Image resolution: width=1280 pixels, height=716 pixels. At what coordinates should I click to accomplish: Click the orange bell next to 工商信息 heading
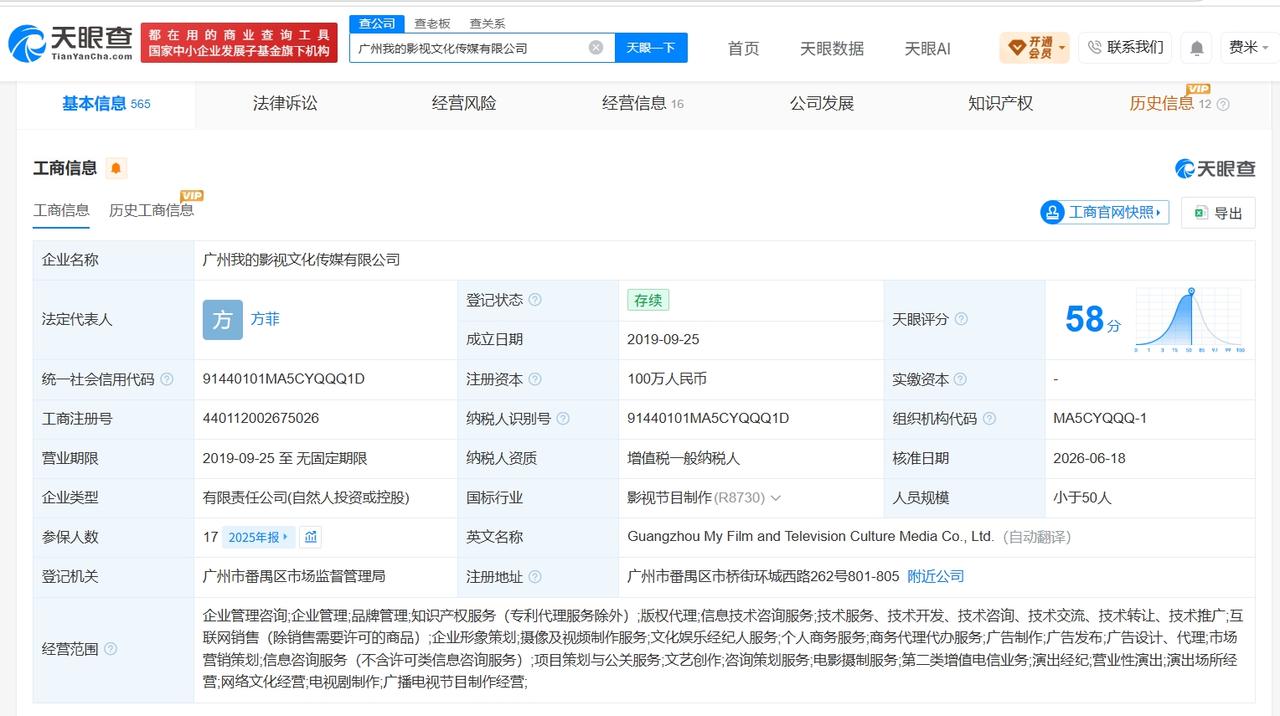(x=116, y=168)
